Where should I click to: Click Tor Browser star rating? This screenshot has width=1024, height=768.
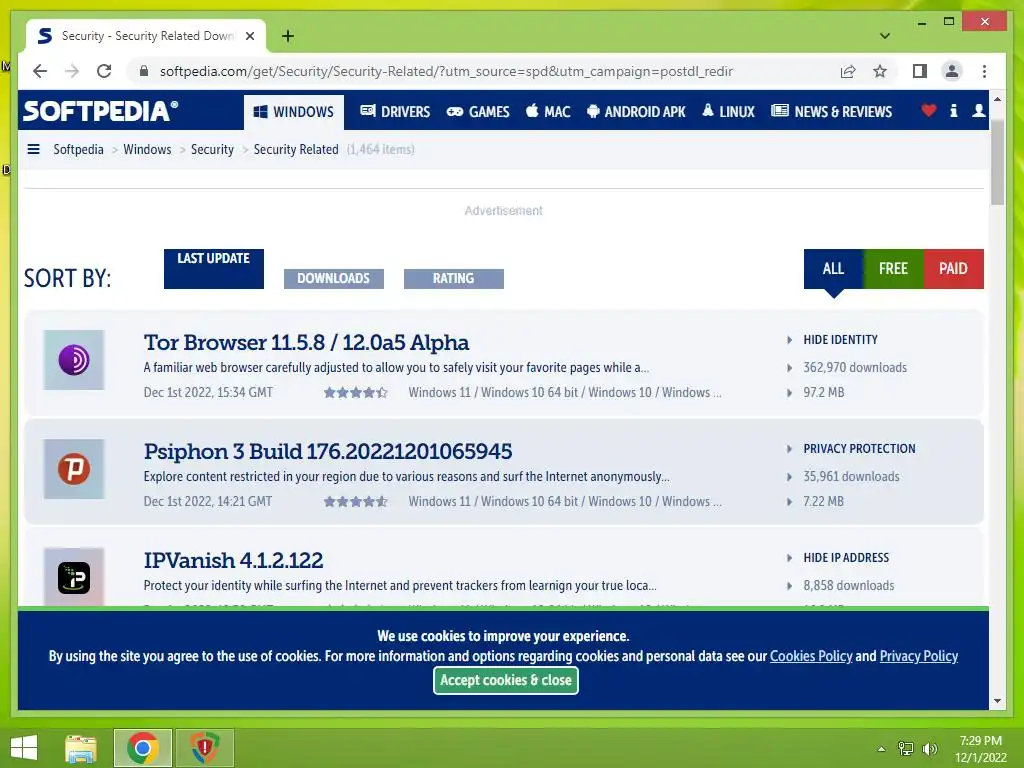[356, 392]
